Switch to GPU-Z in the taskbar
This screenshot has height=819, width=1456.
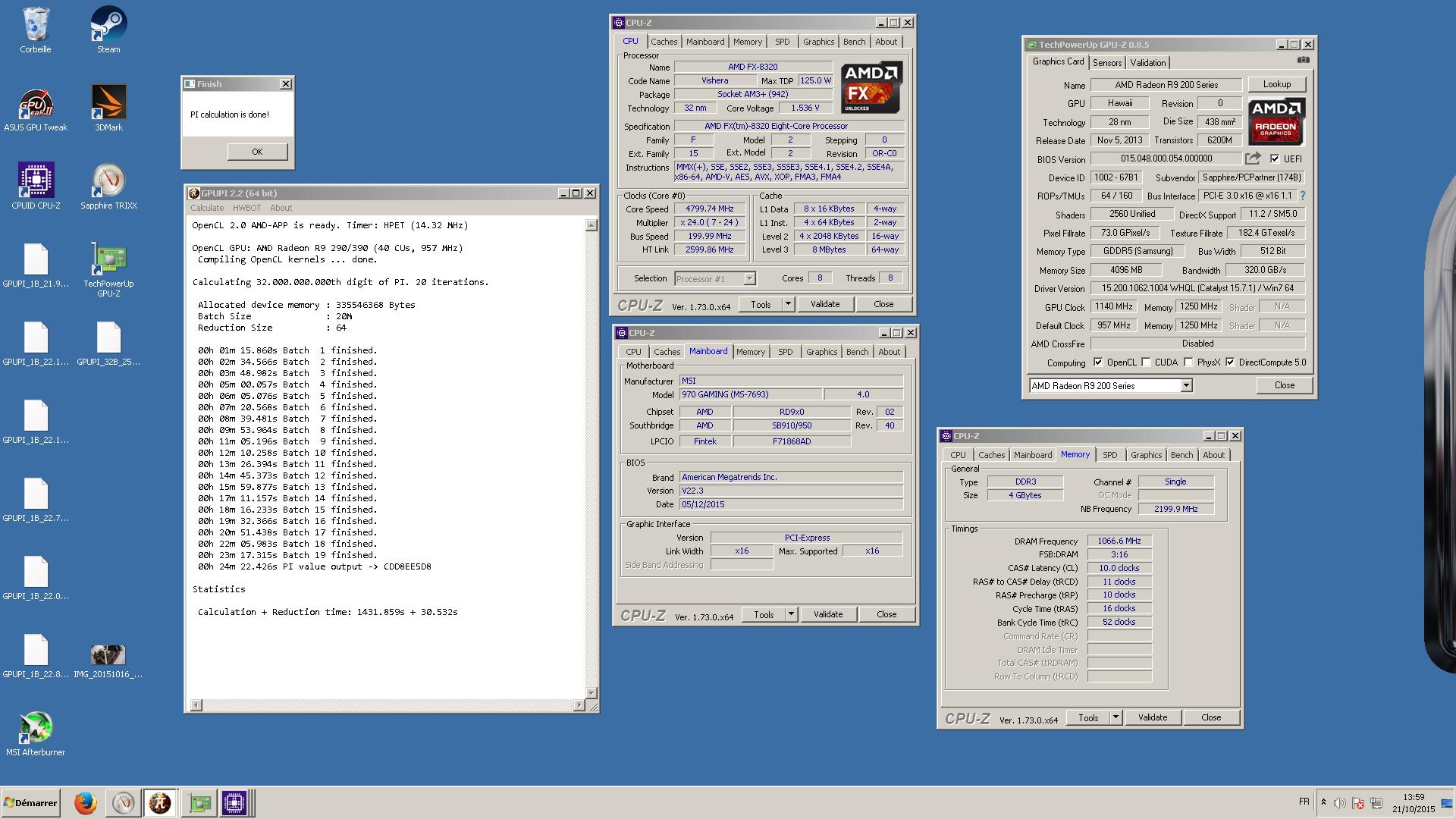199,802
